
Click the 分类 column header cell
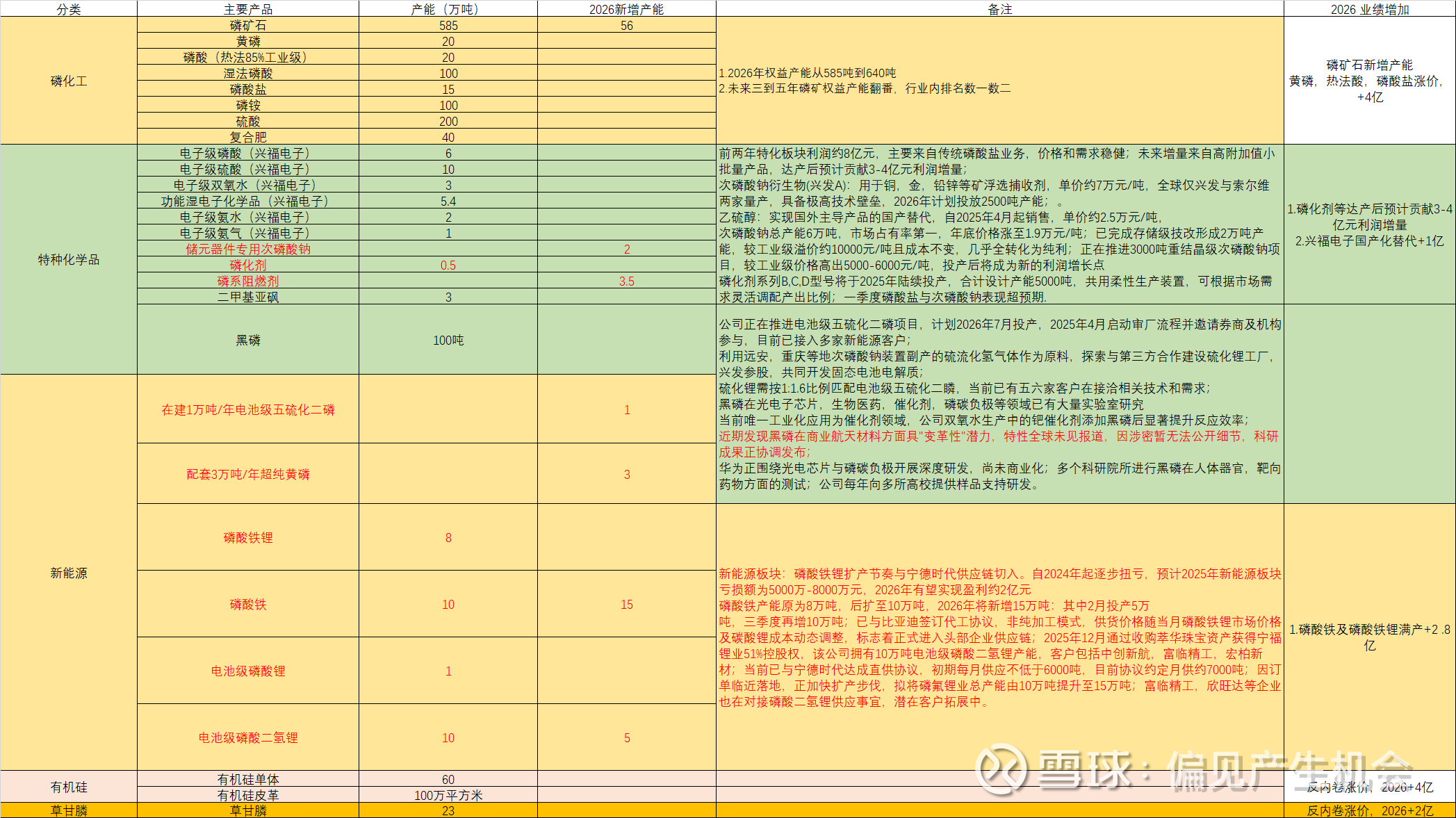68,9
